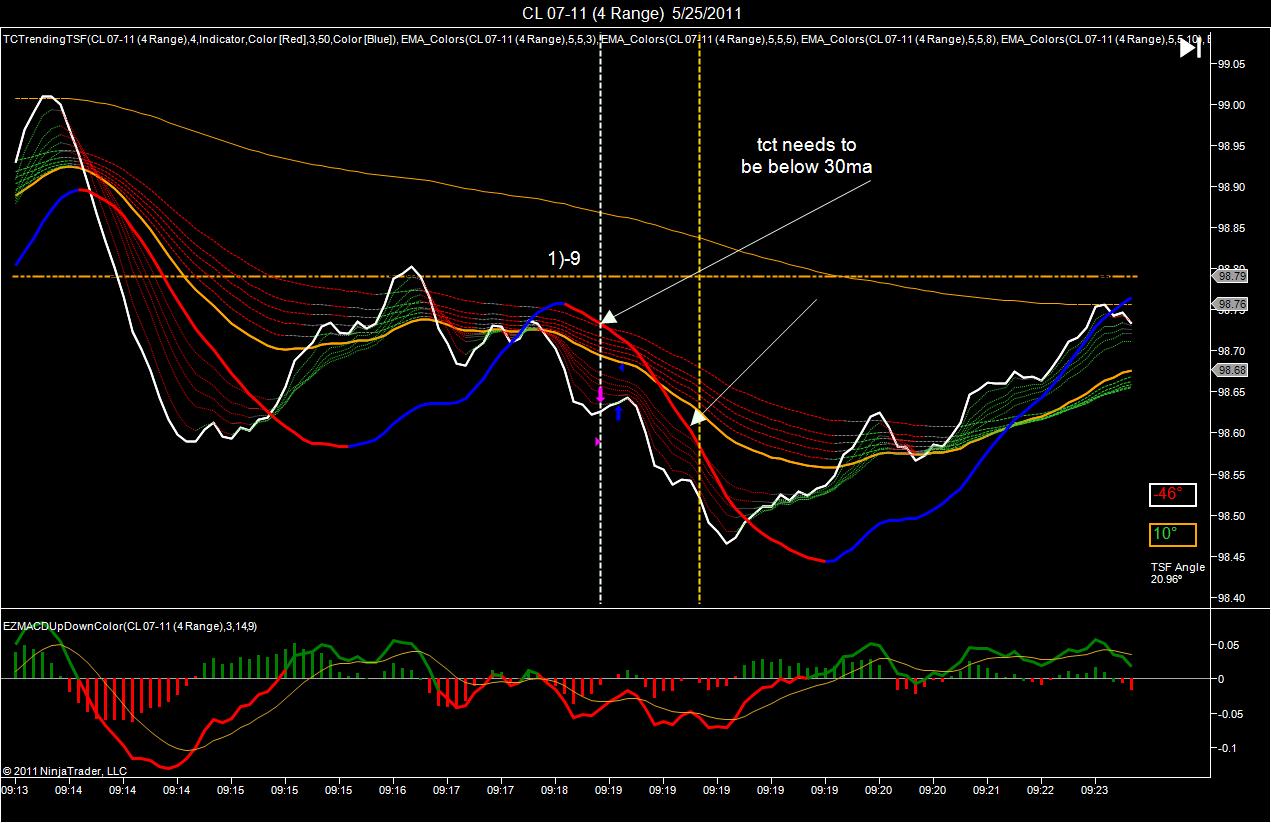Select the EMA_Colors 5,5,5 indicator label
Screen dimensions: 1271x823
click(x=699, y=40)
